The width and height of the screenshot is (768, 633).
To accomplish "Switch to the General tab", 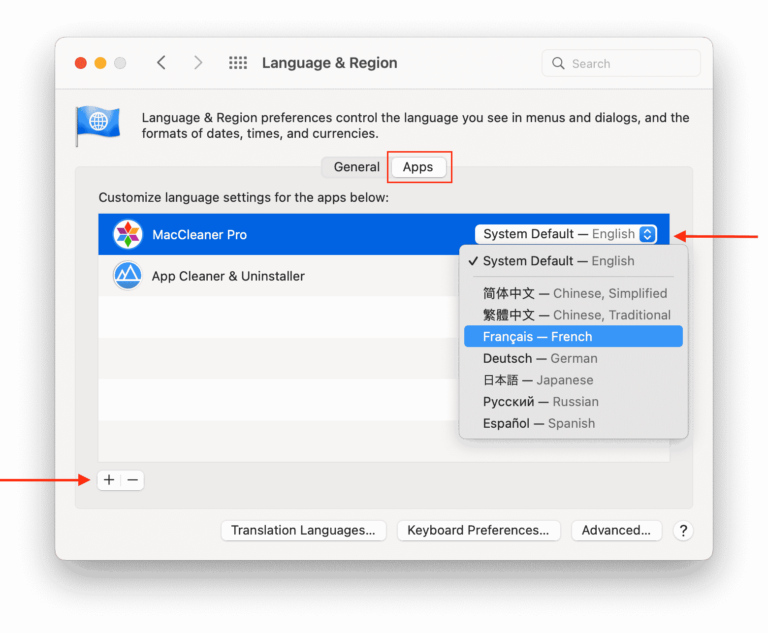I will tap(356, 167).
